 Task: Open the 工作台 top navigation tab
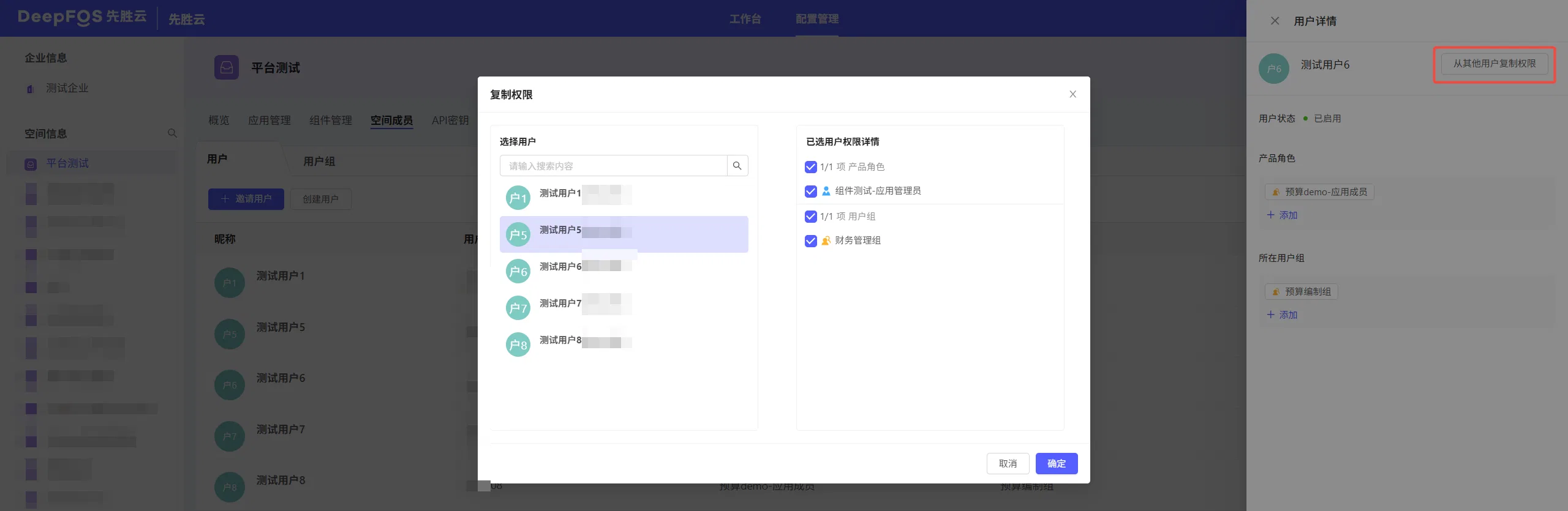(745, 19)
